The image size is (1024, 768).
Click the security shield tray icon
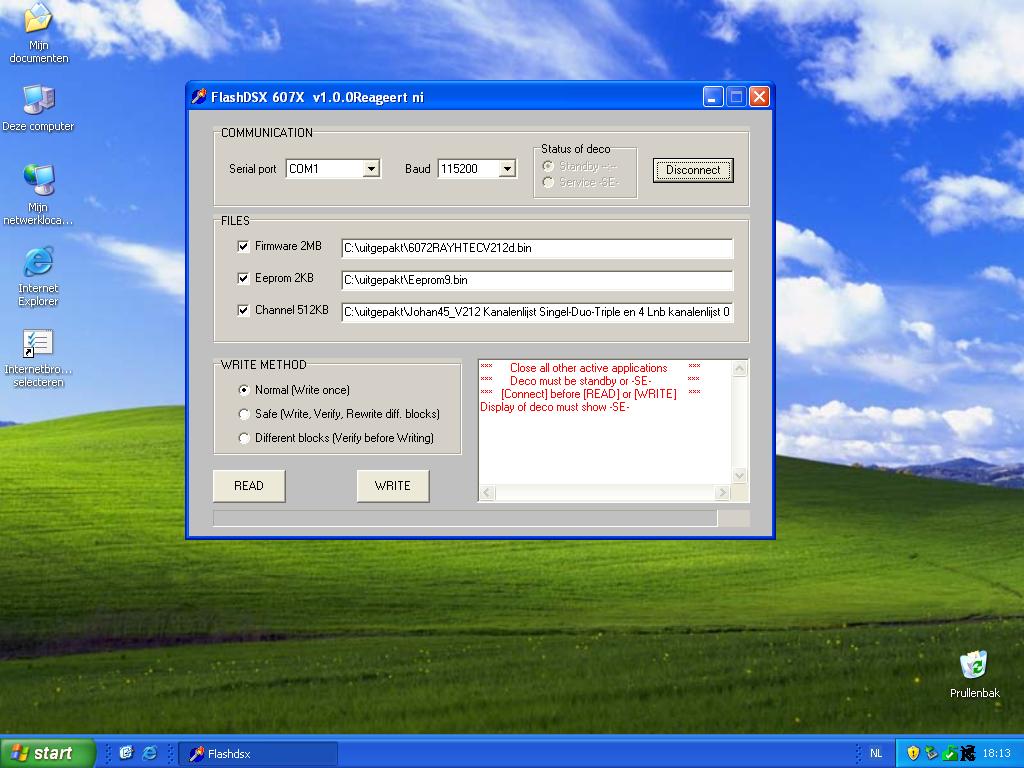(913, 753)
